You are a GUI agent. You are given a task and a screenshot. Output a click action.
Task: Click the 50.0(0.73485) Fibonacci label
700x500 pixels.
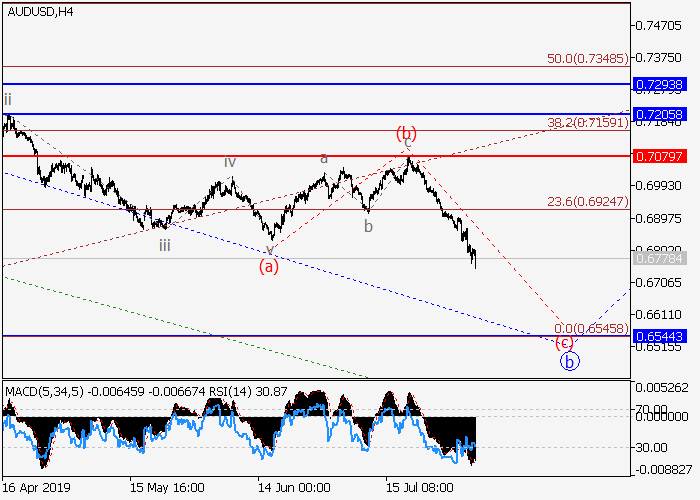[x=587, y=59]
